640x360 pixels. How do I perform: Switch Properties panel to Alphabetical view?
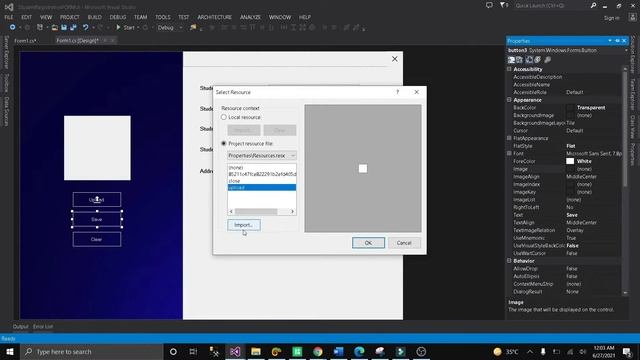pyautogui.click(x=520, y=60)
